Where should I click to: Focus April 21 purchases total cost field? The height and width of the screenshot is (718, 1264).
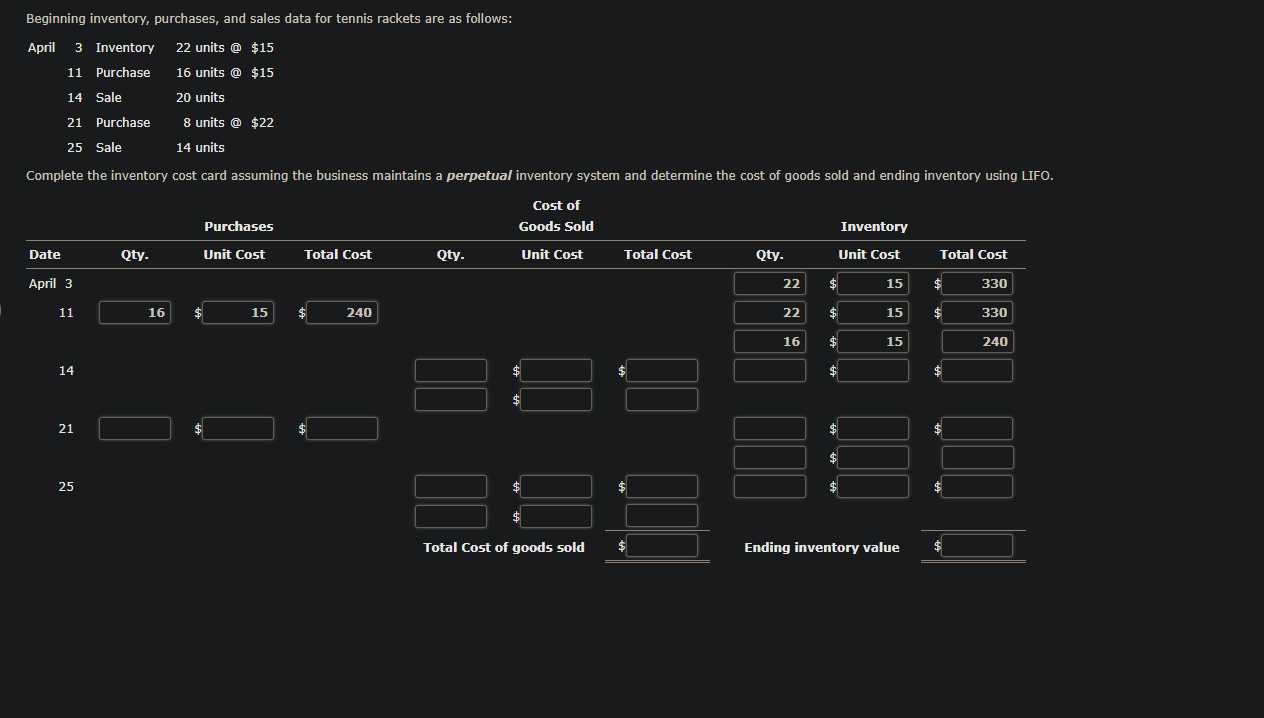[x=342, y=429]
